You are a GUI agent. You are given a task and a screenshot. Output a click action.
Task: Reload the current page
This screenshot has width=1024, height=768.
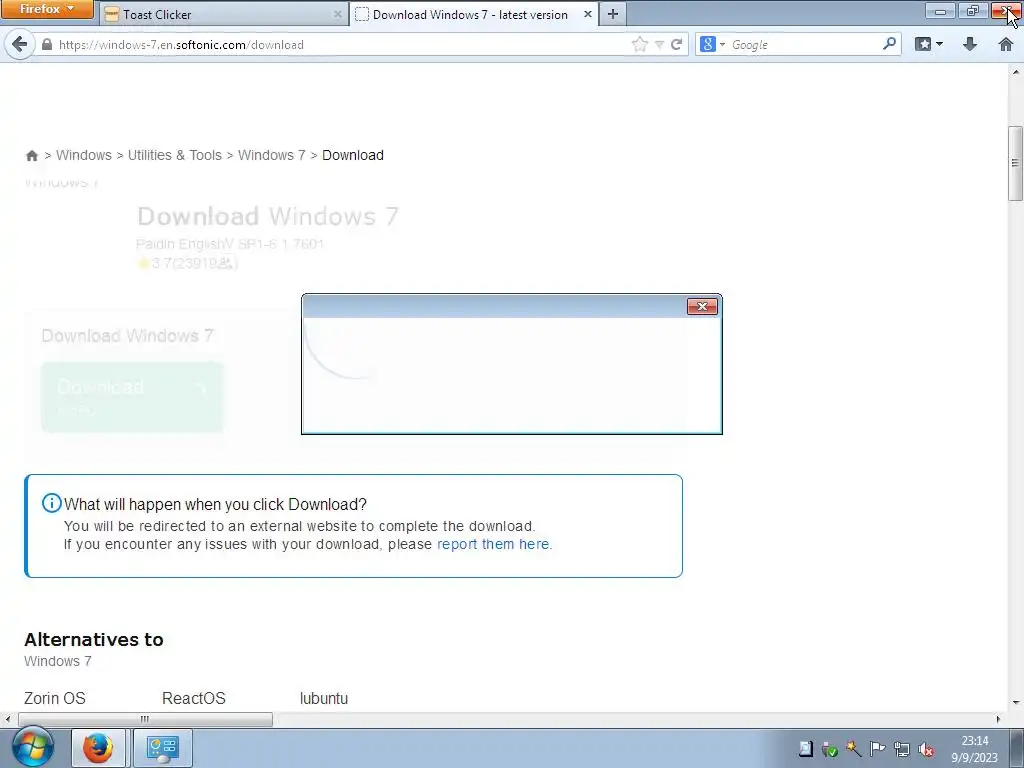click(677, 44)
